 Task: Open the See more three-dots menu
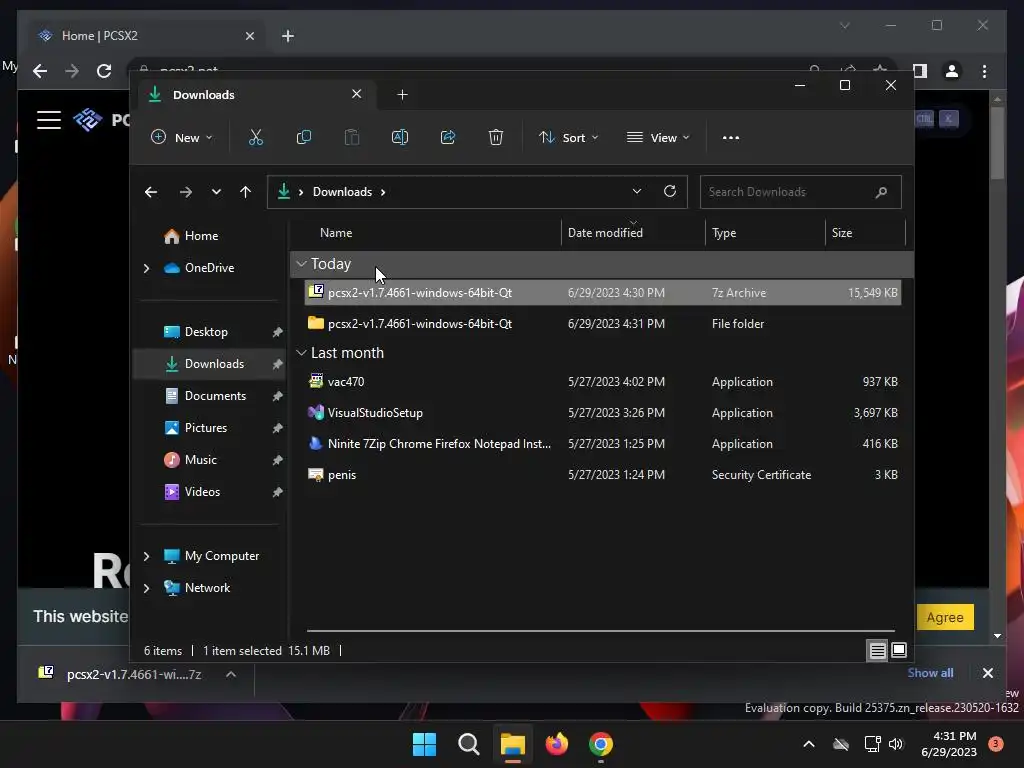(x=731, y=138)
